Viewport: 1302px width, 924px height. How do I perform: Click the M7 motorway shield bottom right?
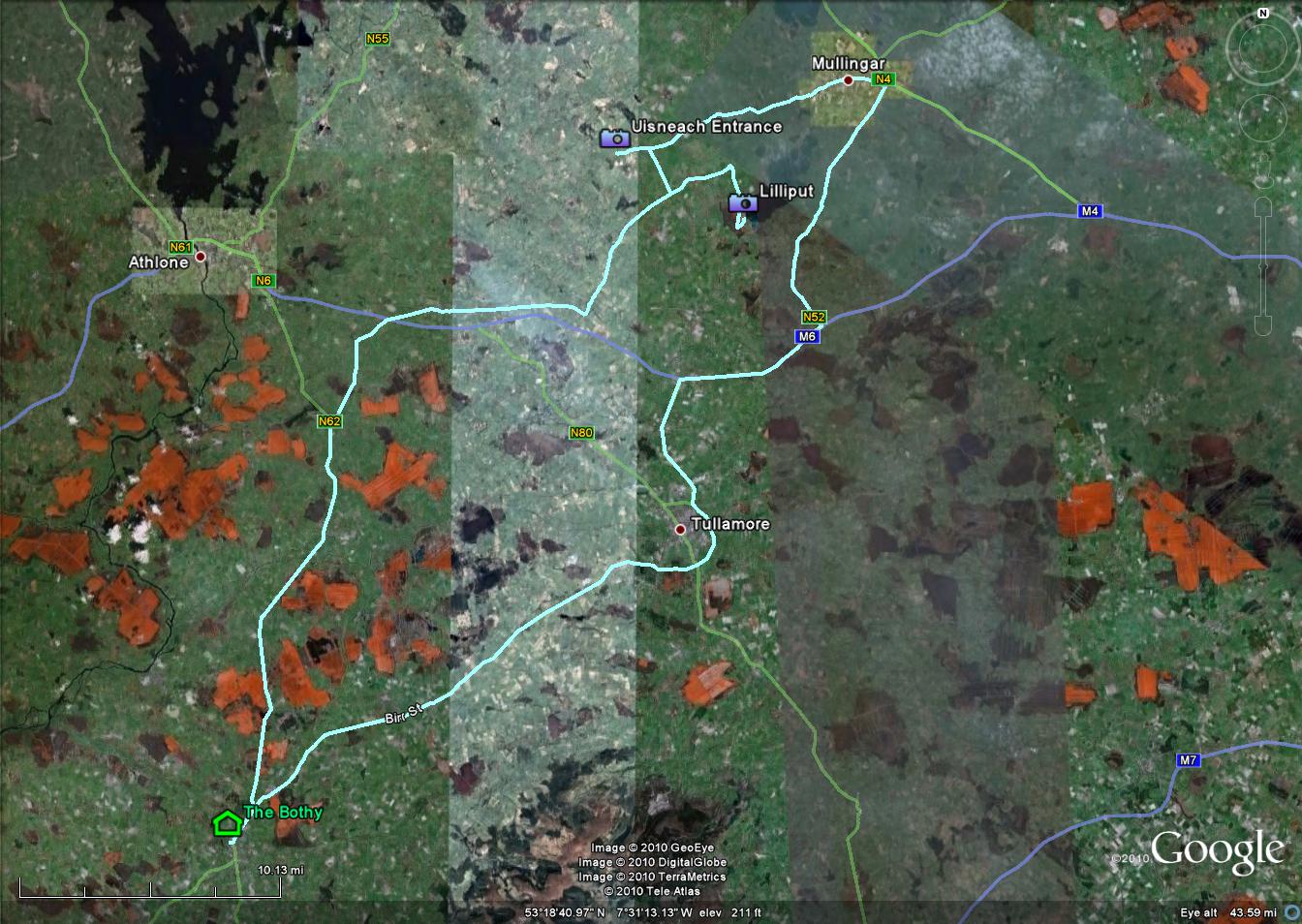click(x=1188, y=758)
